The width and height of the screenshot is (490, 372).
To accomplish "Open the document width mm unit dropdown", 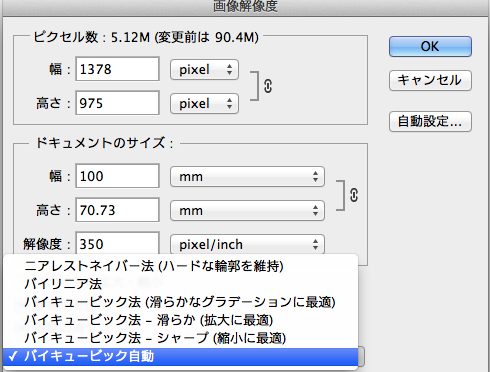I will pos(247,177).
